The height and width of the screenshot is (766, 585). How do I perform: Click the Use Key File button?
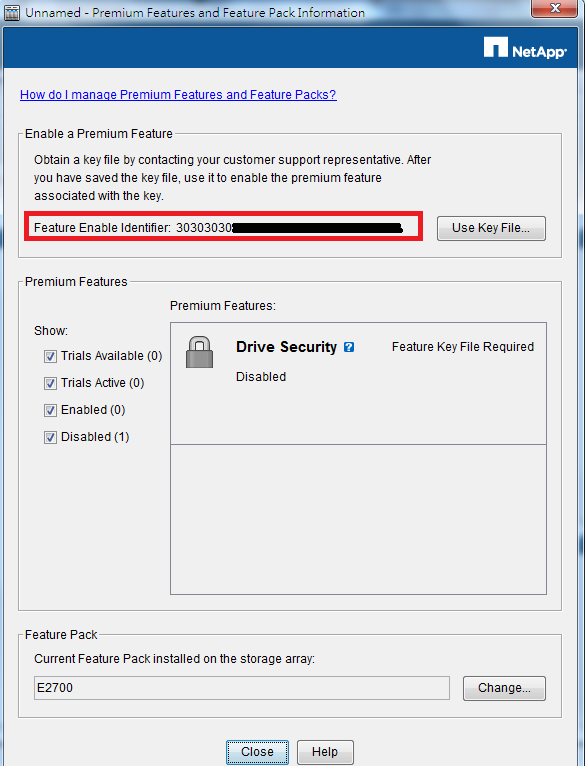pyautogui.click(x=491, y=228)
